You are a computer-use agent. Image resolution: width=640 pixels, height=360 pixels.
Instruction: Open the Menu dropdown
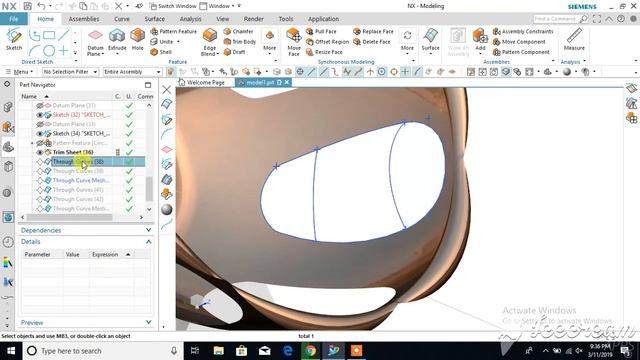point(20,72)
